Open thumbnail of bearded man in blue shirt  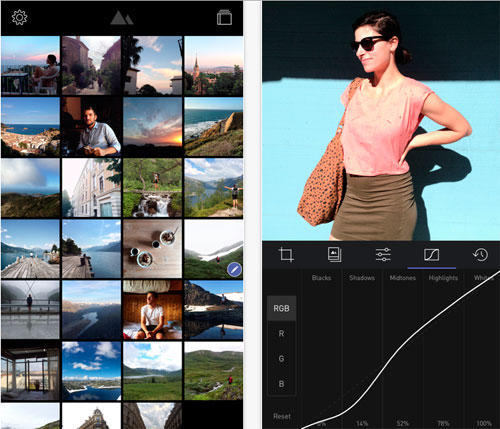[91, 127]
